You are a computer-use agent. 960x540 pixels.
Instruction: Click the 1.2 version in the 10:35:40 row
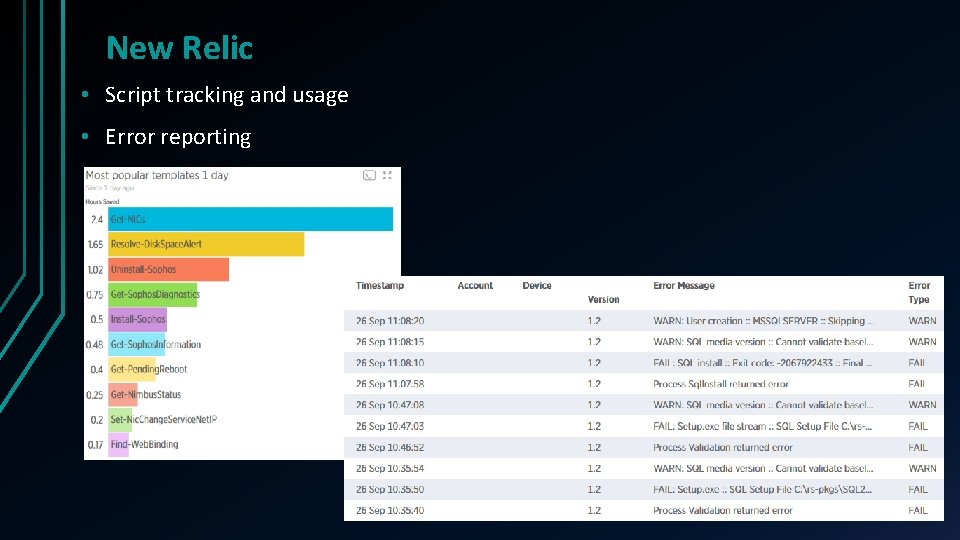594,510
